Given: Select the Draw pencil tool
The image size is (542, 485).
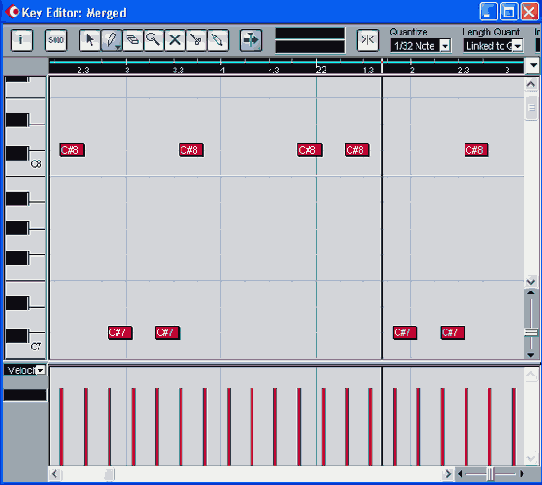Looking at the screenshot, I should [x=111, y=40].
